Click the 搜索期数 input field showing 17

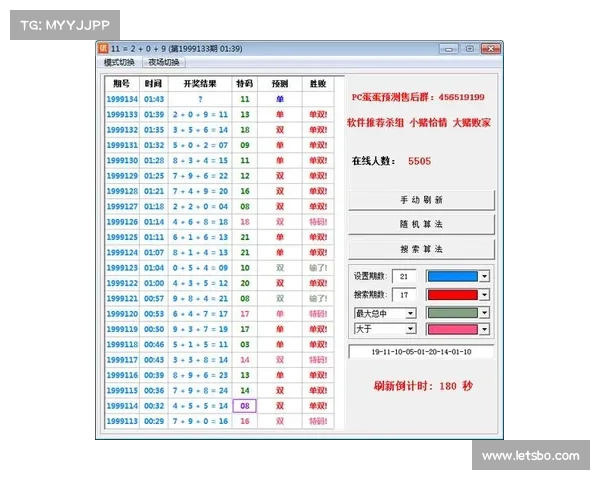tap(404, 295)
